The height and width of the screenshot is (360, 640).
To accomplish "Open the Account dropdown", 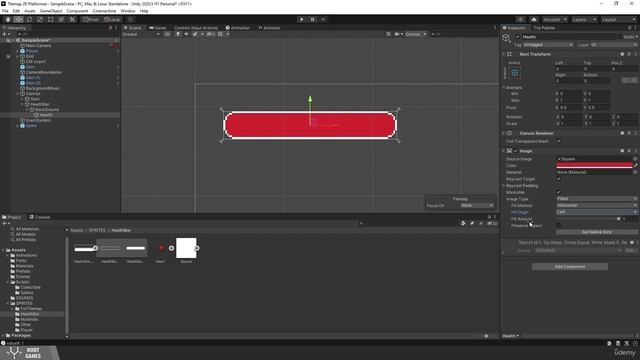I will pos(554,20).
